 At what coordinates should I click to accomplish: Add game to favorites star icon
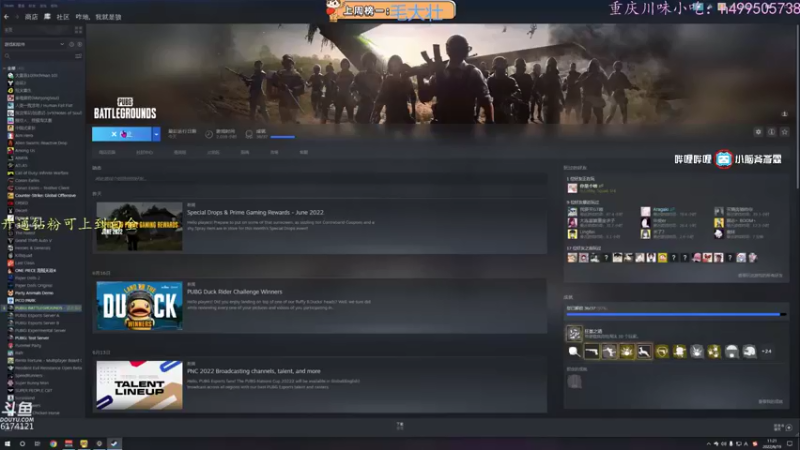(x=785, y=132)
